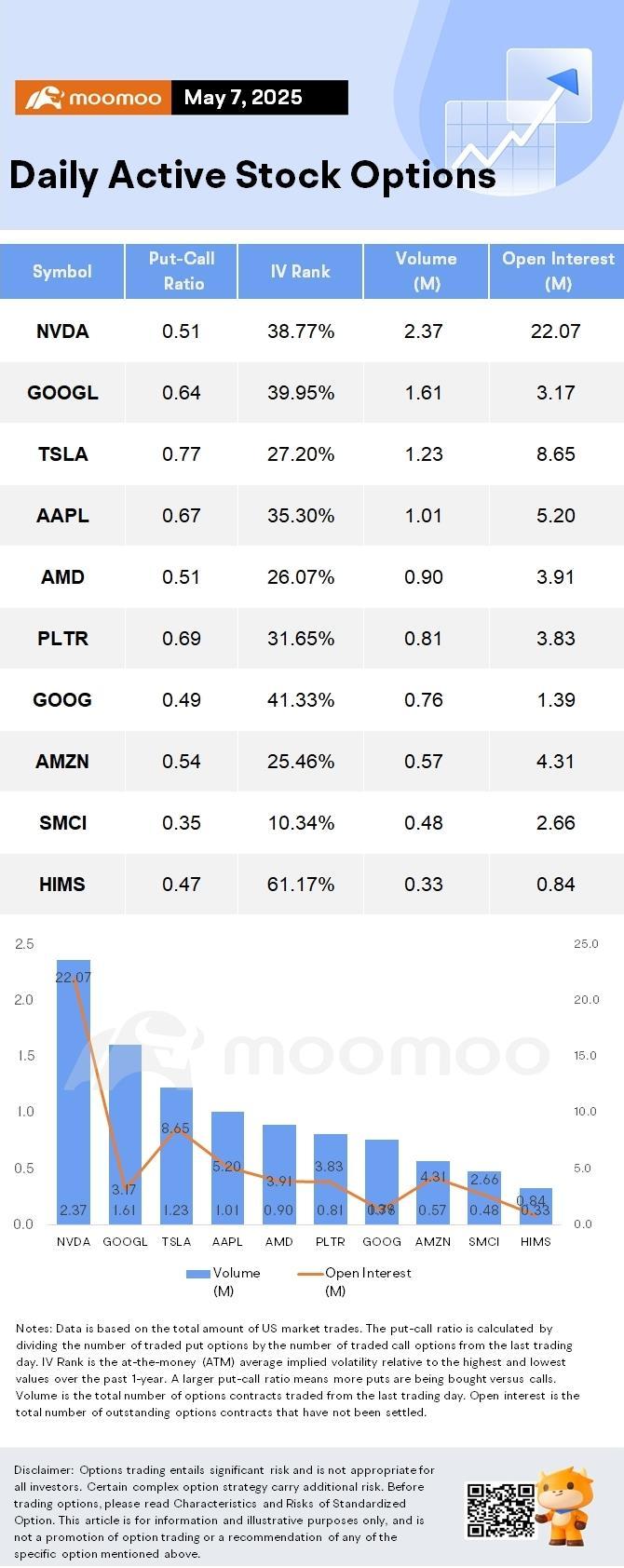Select the Put-Call Ratio column header
624x1568 pixels.
(x=182, y=271)
